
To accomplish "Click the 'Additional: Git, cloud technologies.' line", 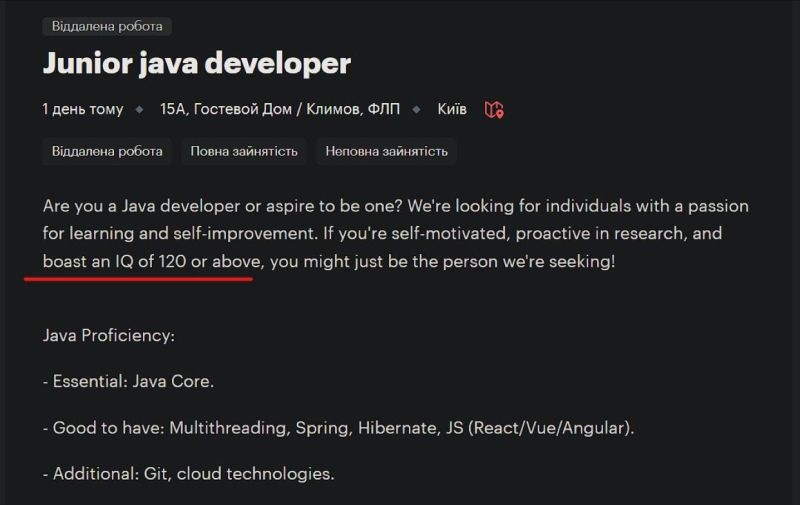I will [189, 474].
